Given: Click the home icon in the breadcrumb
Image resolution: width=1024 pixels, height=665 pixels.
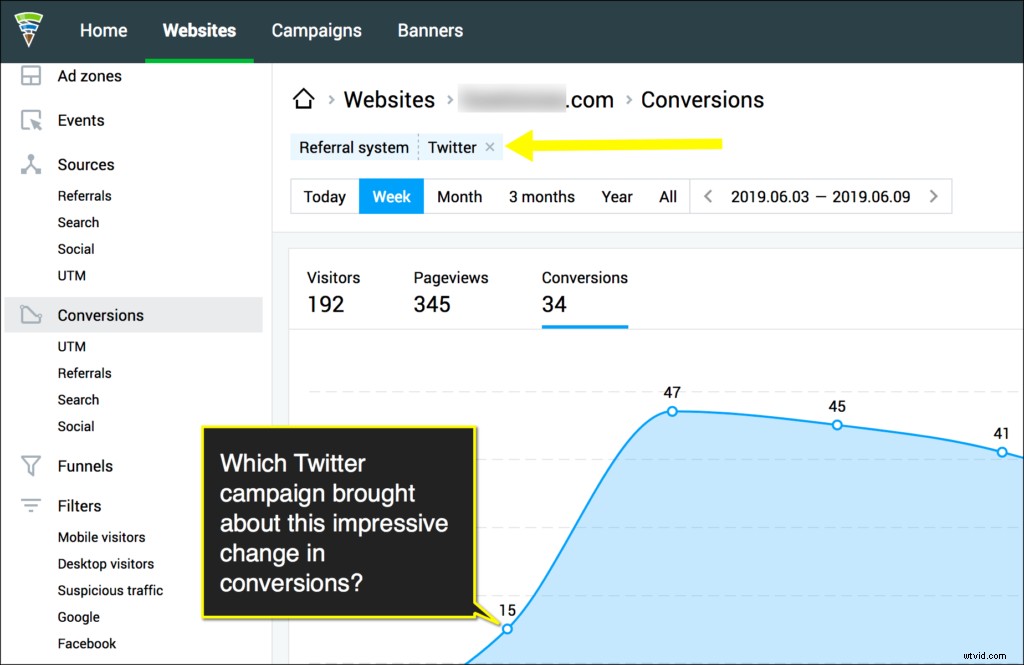Looking at the screenshot, I should click(x=306, y=98).
